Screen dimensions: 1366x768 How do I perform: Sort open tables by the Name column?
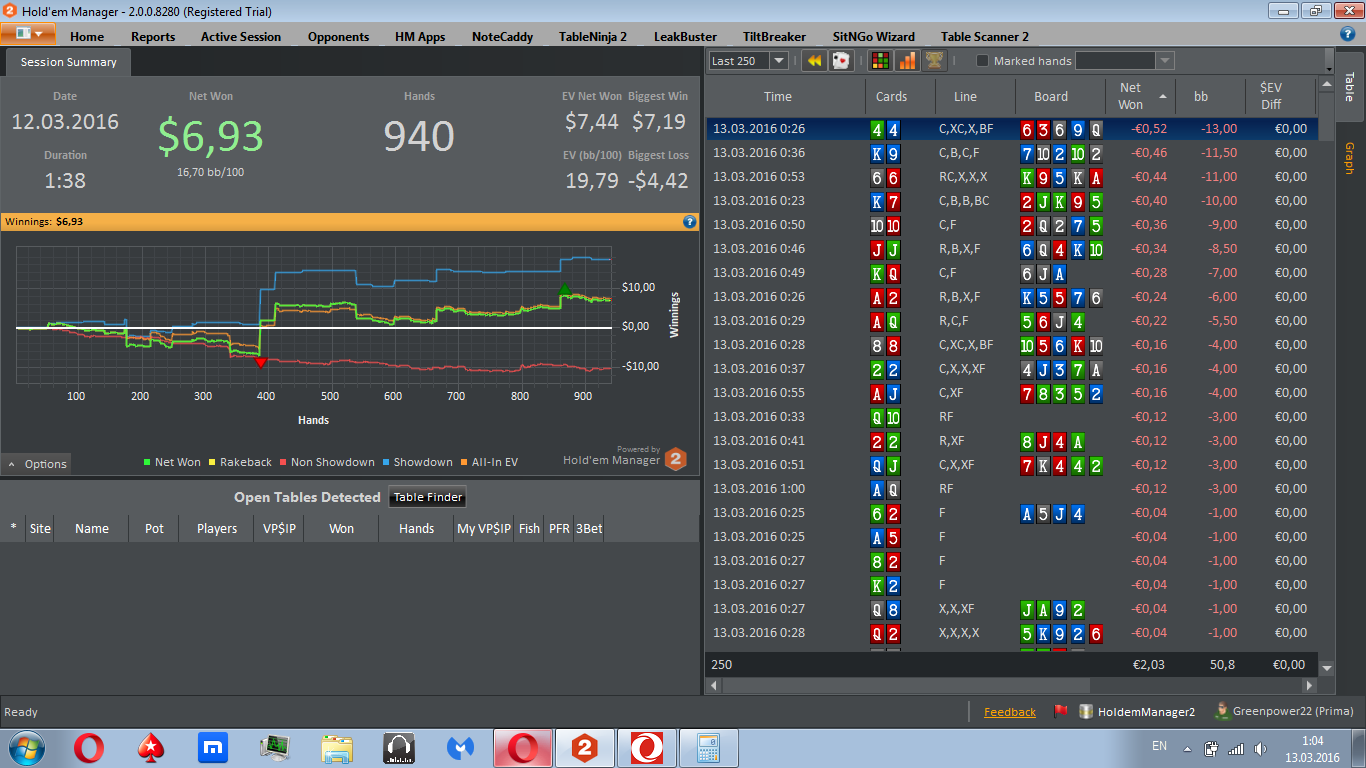91,528
